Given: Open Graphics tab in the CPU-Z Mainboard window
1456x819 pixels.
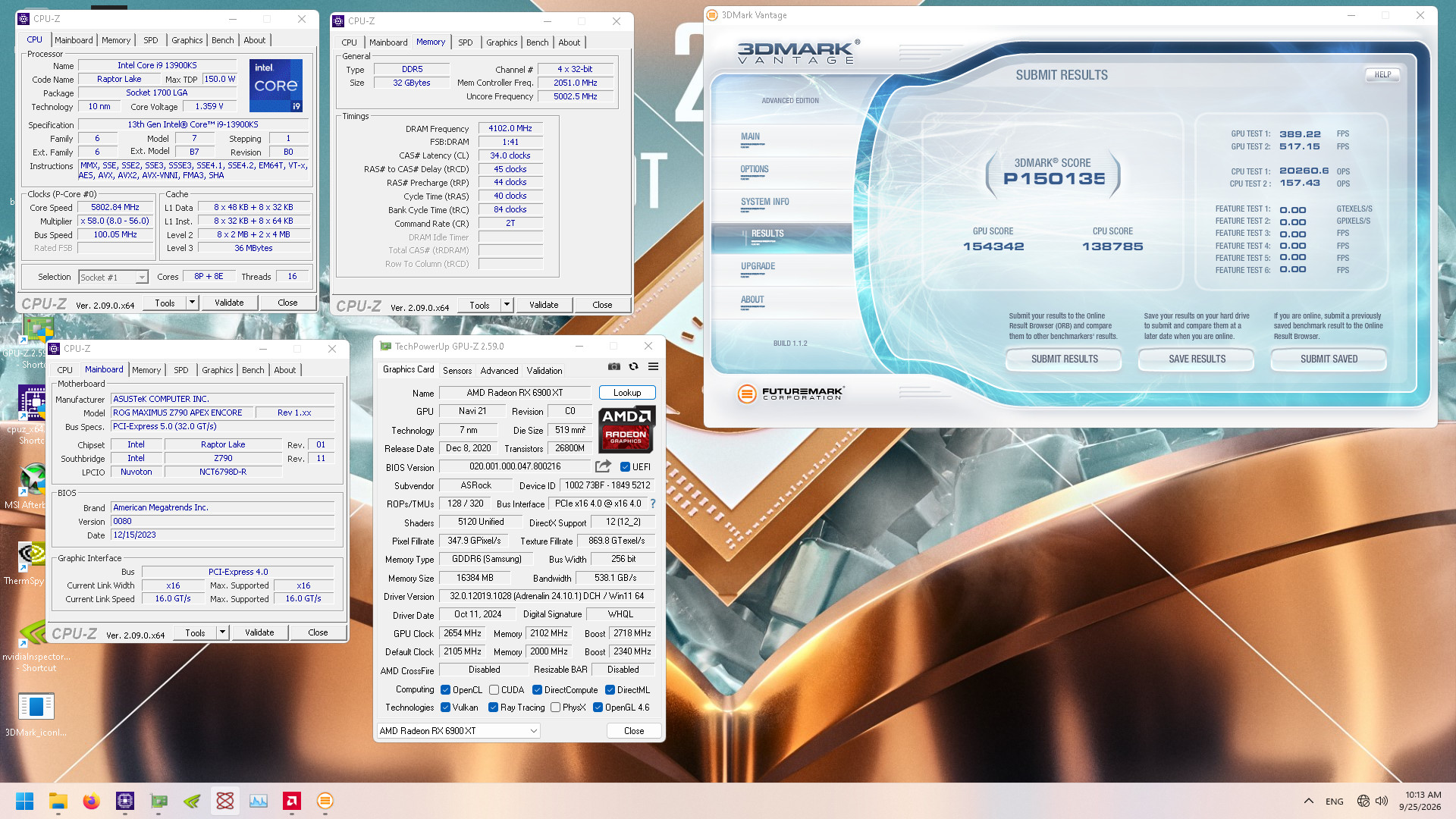Looking at the screenshot, I should tap(217, 370).
